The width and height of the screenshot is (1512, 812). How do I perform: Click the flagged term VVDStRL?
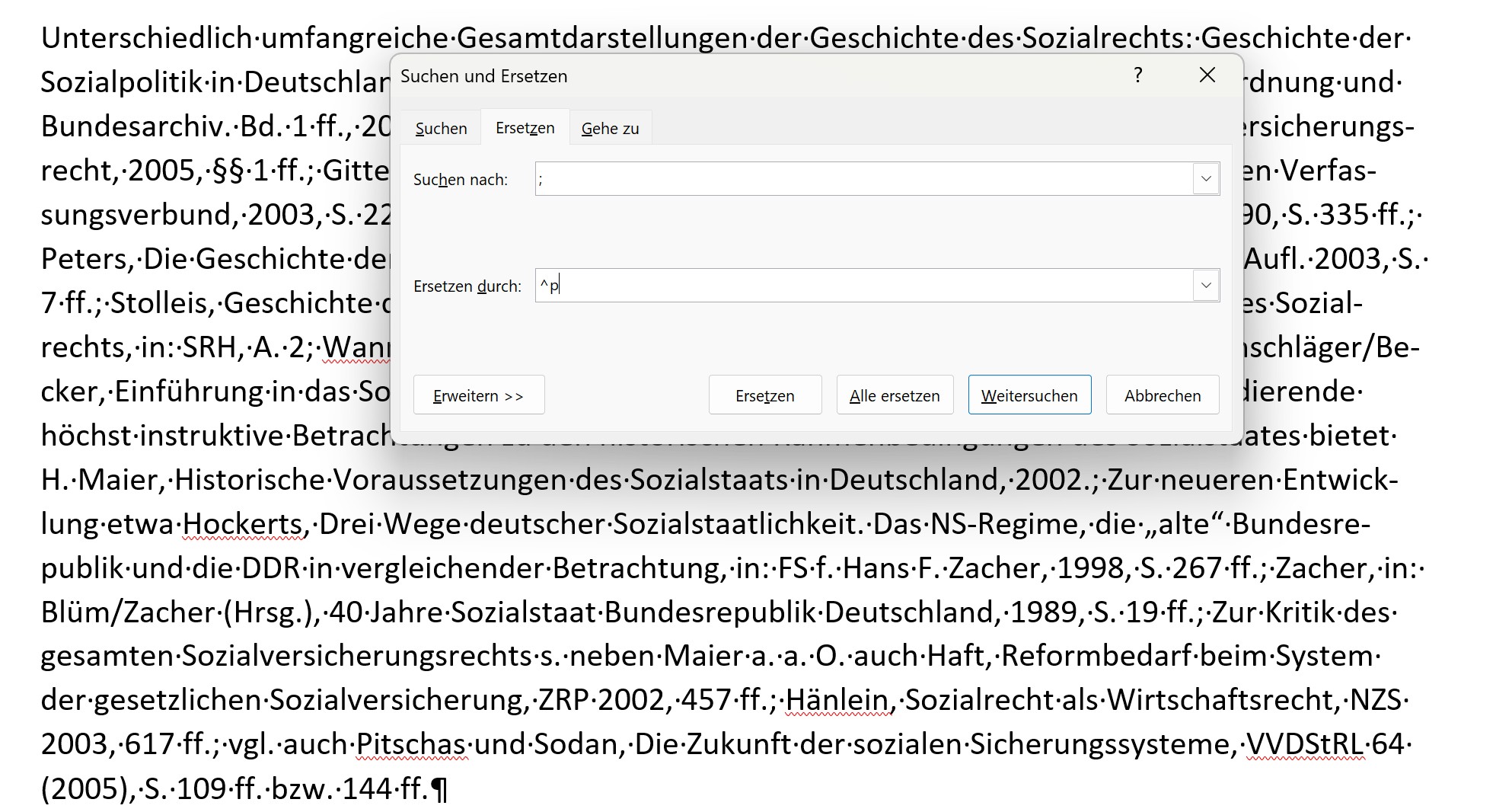(x=1304, y=744)
